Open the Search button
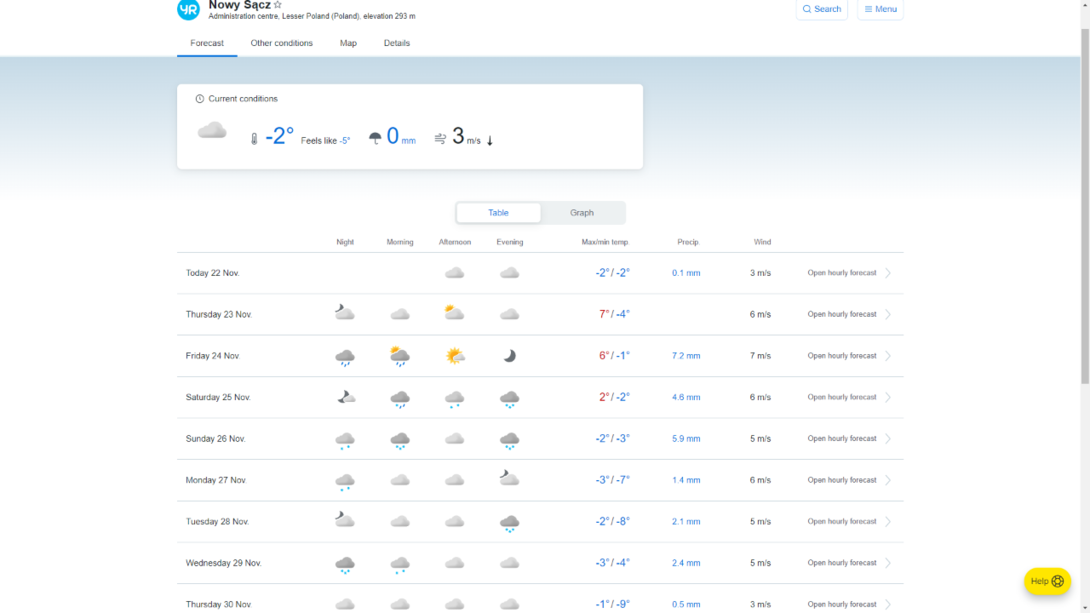This screenshot has height=613, width=1090. coord(822,9)
